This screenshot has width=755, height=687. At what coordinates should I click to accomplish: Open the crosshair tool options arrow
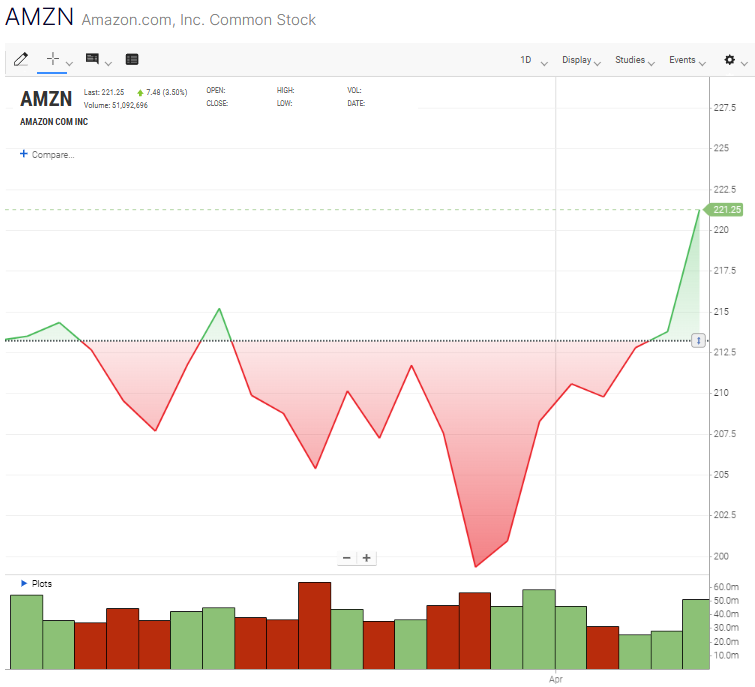point(69,64)
